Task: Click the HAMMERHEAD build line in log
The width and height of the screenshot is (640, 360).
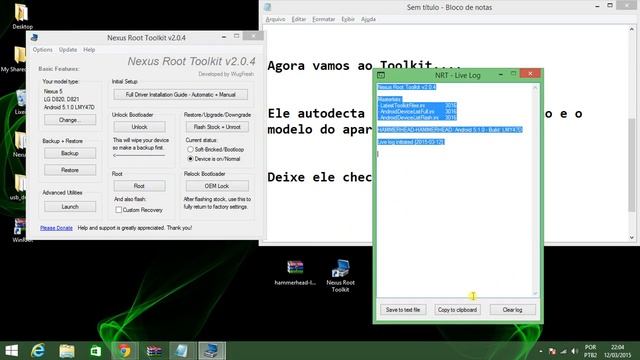Action: pyautogui.click(x=450, y=130)
